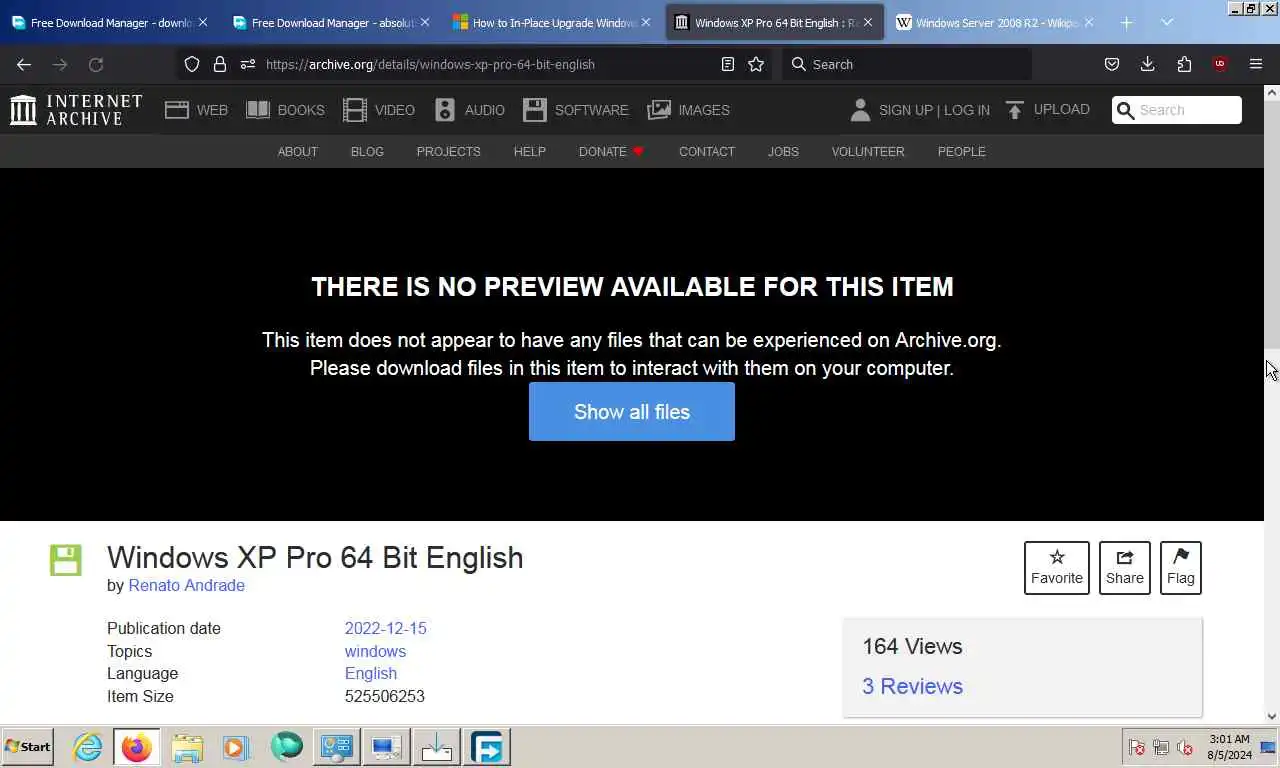This screenshot has width=1280, height=768.
Task: Reload the page with the refresh icon
Action: point(96,64)
